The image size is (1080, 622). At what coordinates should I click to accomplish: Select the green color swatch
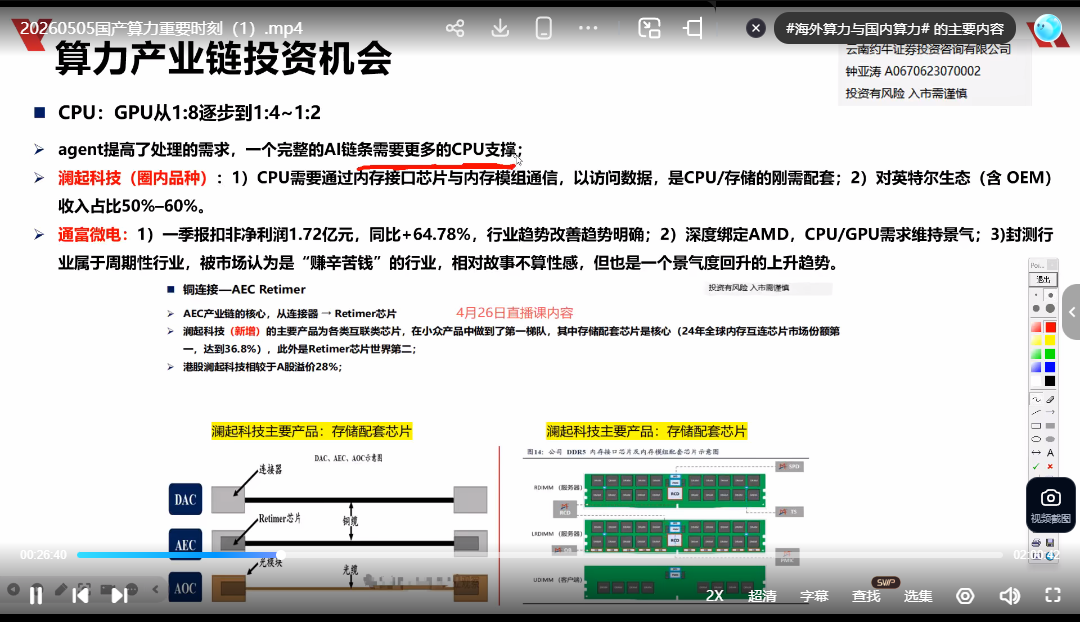tap(1050, 354)
